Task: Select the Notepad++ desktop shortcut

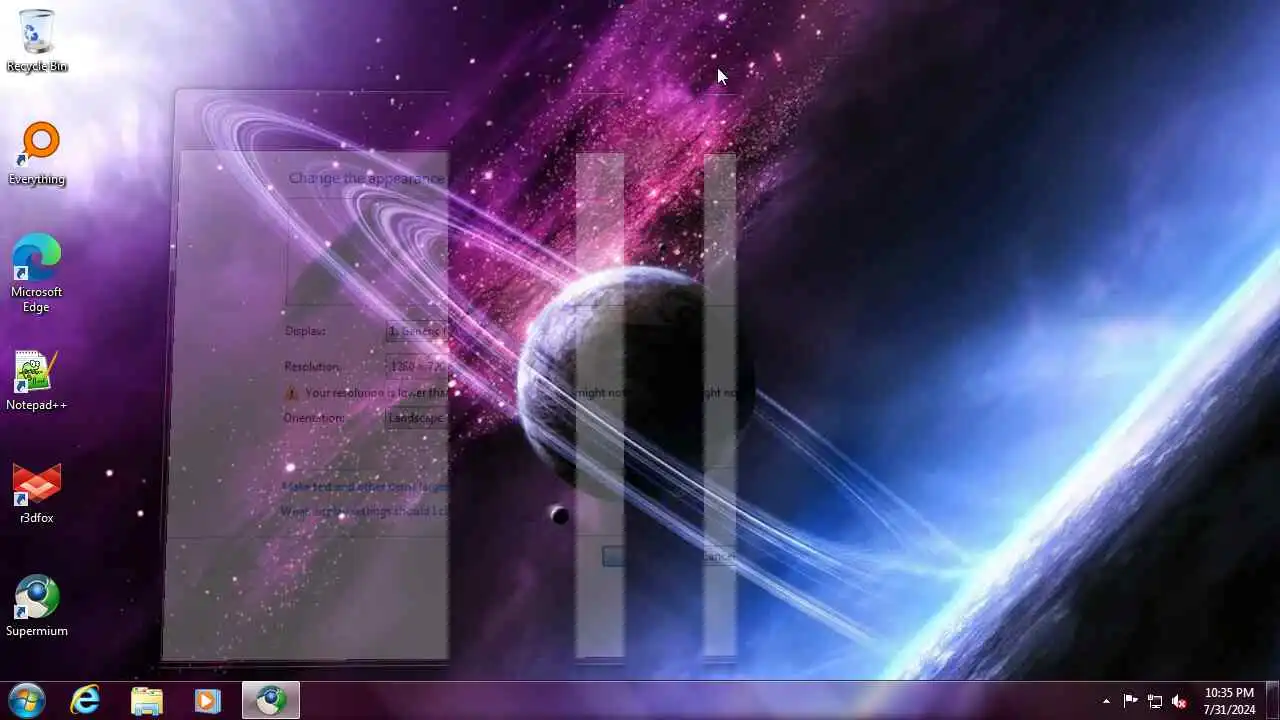Action: pyautogui.click(x=37, y=381)
